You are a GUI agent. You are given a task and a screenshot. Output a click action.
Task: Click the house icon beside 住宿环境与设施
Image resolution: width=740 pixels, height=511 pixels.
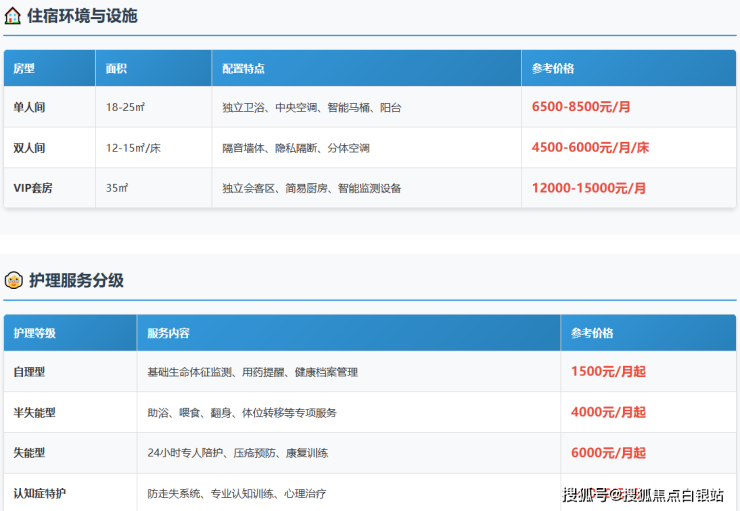click(13, 17)
